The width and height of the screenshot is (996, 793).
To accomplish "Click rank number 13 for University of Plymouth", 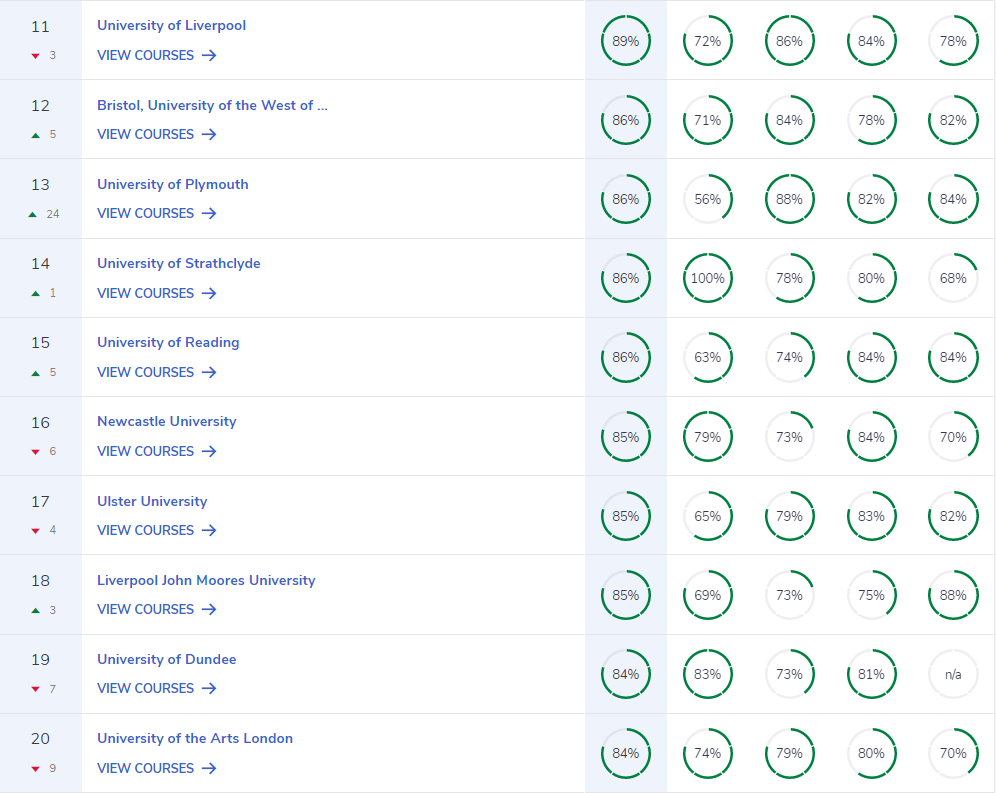I will coord(40,185).
